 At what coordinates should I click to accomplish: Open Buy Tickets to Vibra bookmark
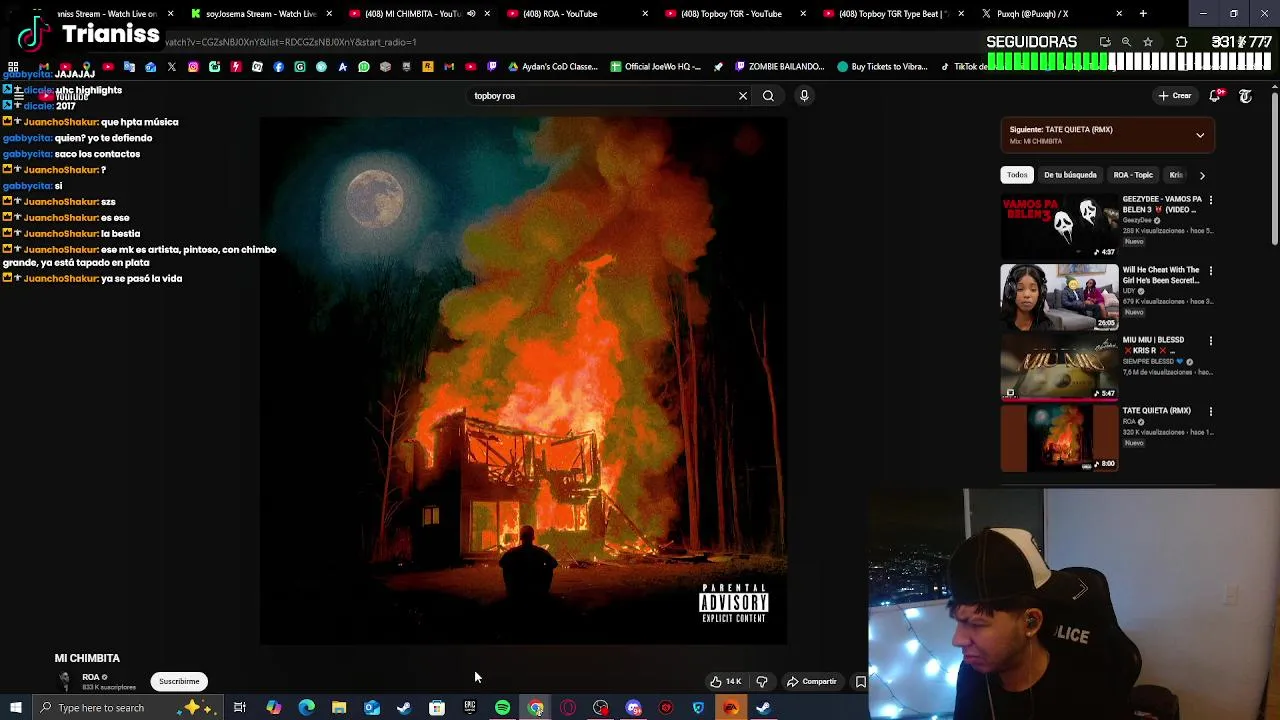coord(882,67)
